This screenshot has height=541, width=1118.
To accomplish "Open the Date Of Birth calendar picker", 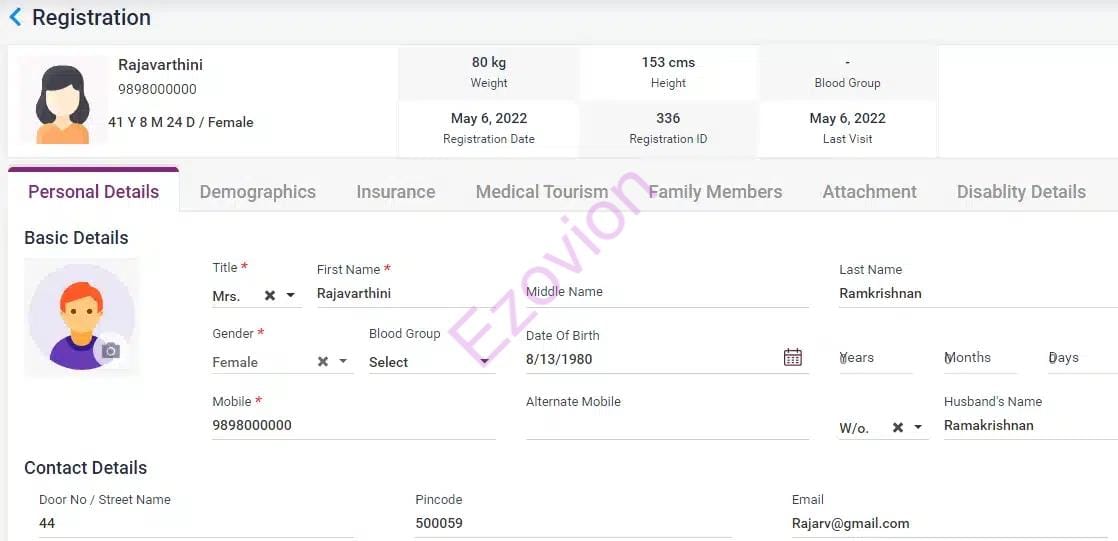I will pyautogui.click(x=793, y=357).
